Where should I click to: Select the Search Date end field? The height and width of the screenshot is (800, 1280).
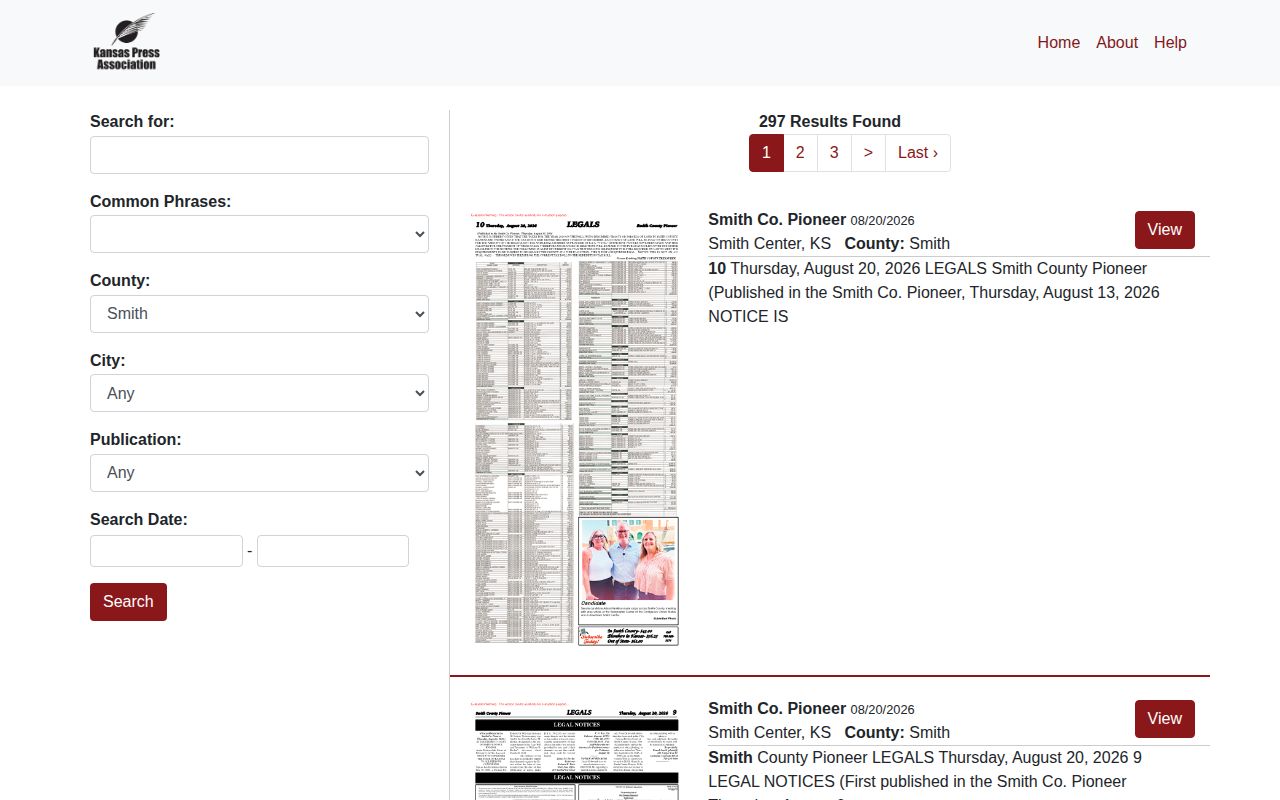(x=333, y=551)
